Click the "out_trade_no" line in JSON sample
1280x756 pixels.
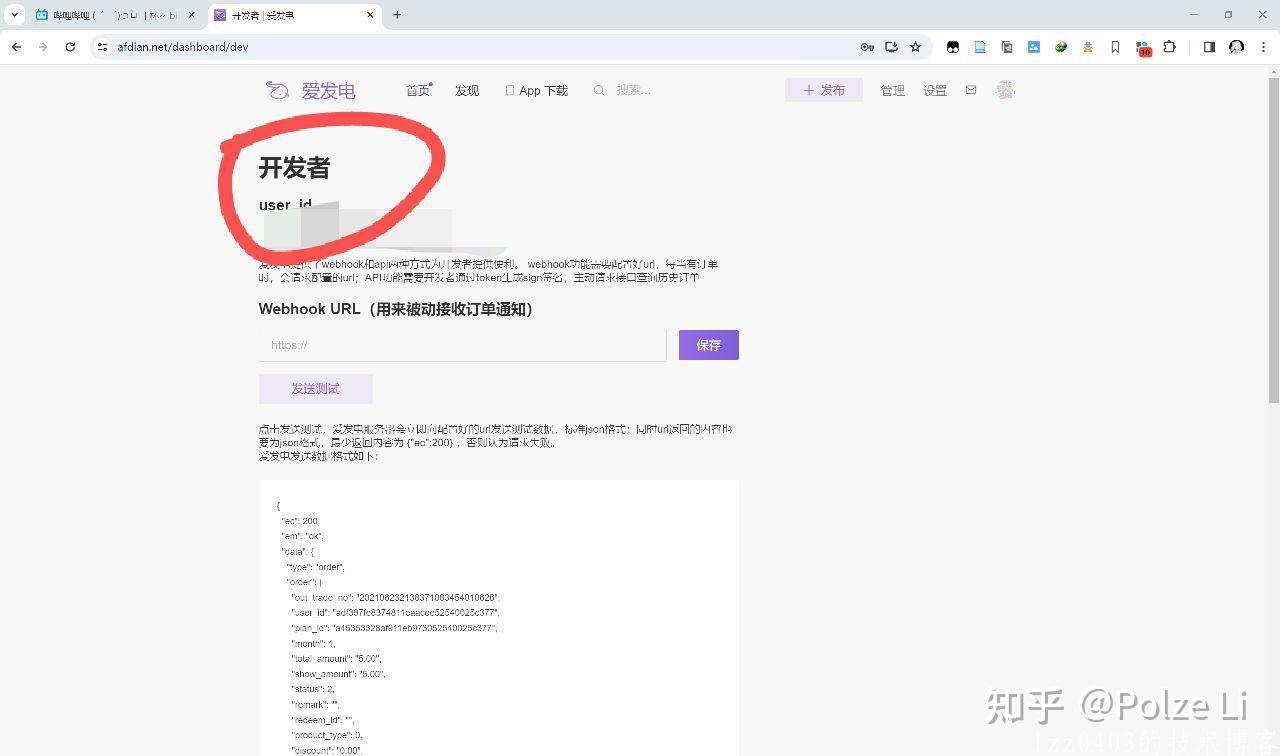pyautogui.click(x=395, y=597)
